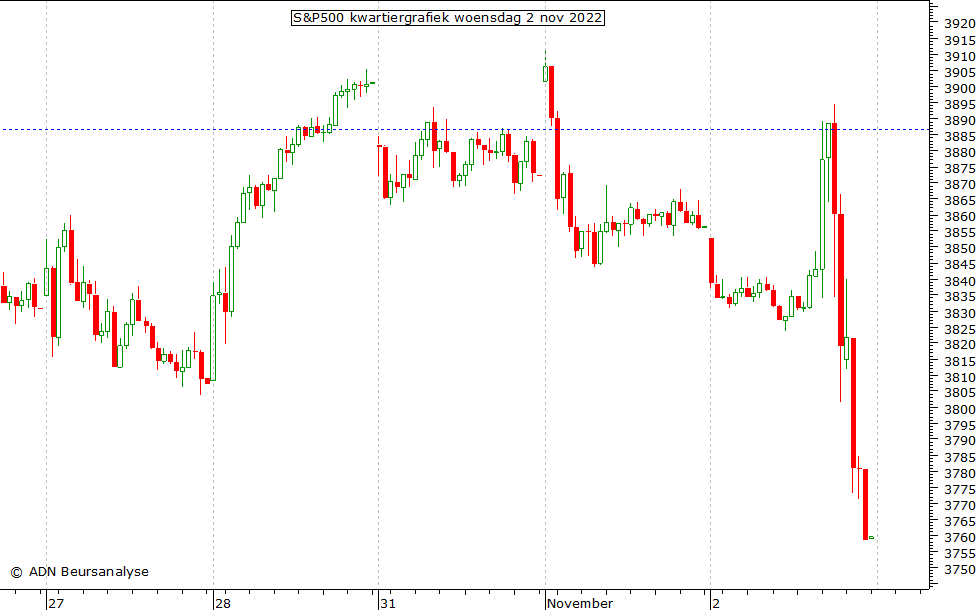Click the price label 3870
This screenshot has width=980, height=610.
(959, 184)
